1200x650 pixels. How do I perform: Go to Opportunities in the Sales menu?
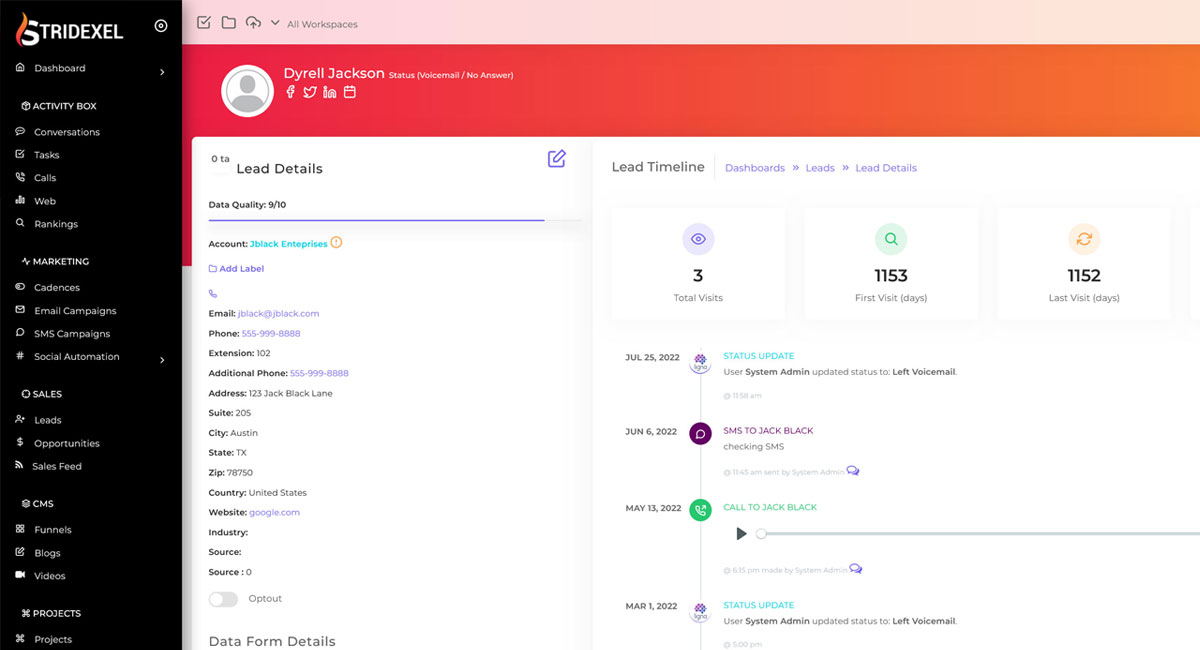[67, 443]
